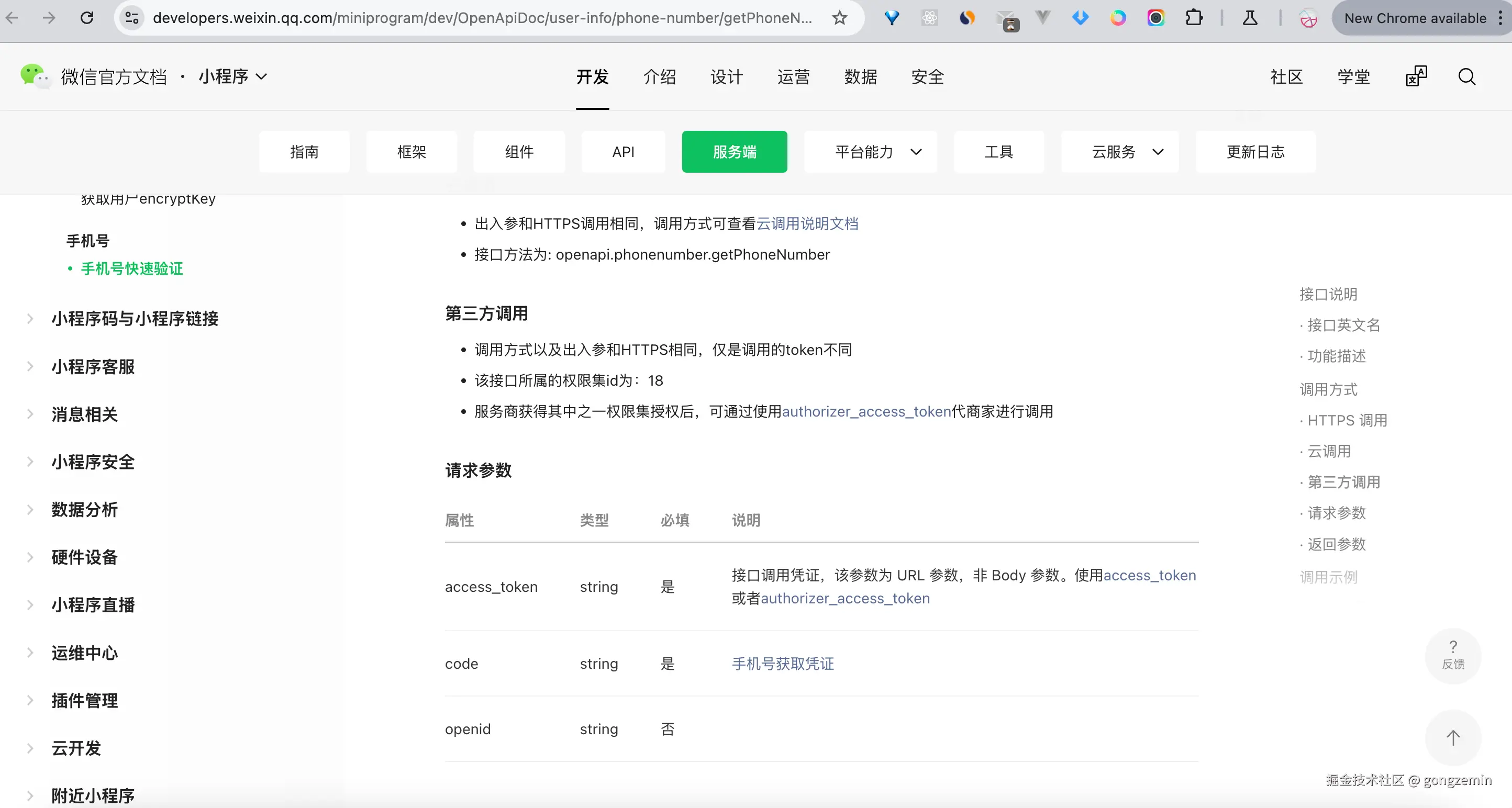Follow the 手机号获取凭证 link

pos(782,664)
